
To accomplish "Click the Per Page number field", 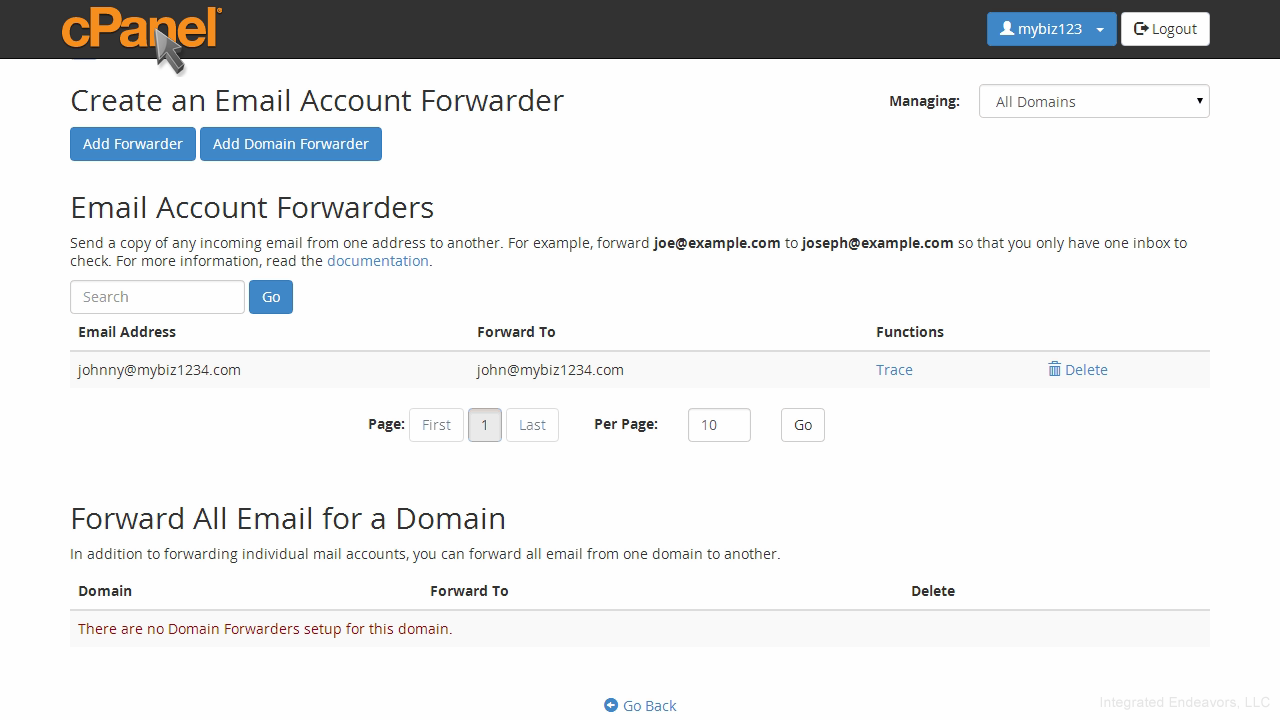I will [x=719, y=425].
